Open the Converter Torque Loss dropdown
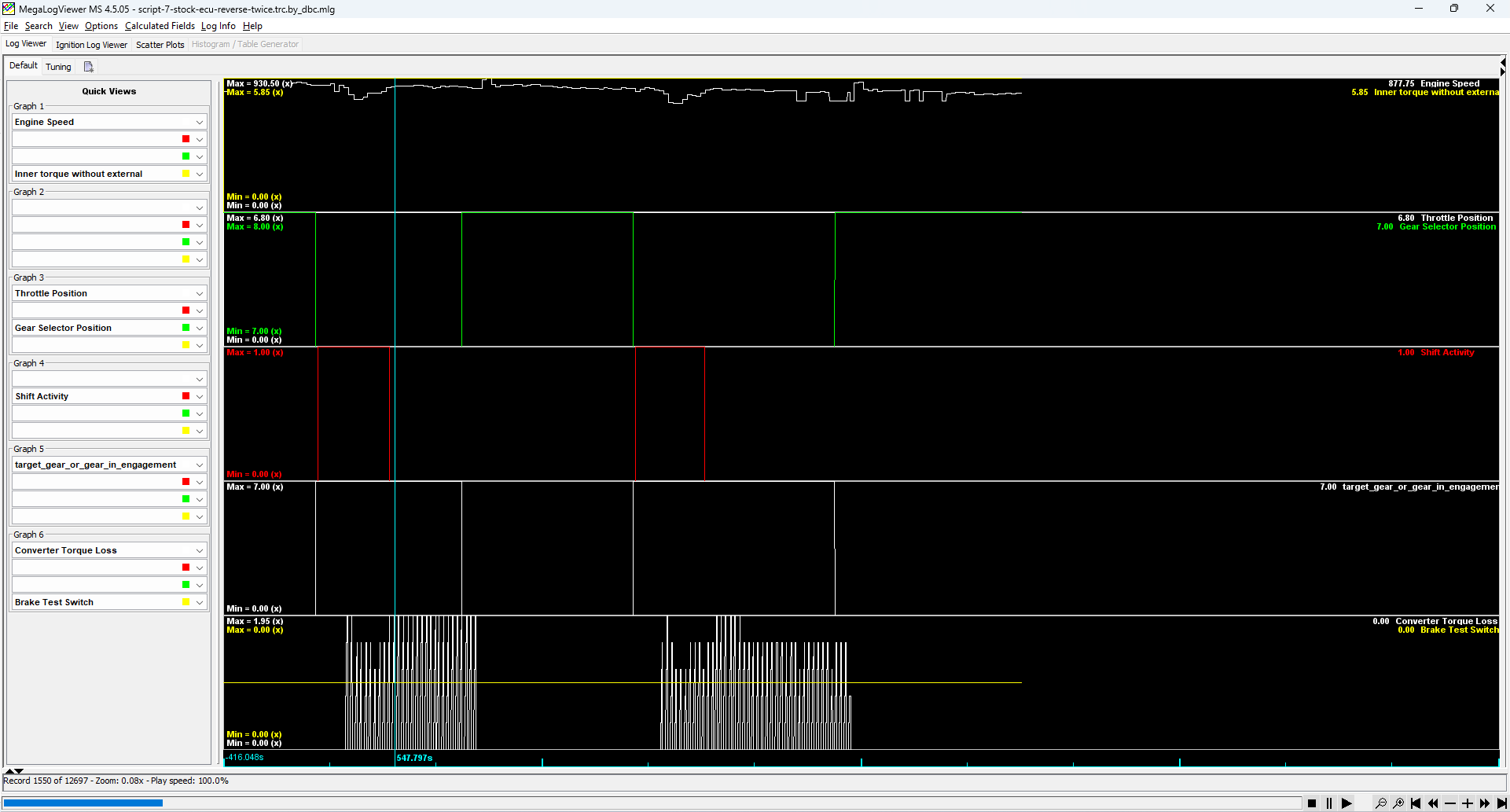Image resolution: width=1510 pixels, height=812 pixels. click(x=199, y=551)
